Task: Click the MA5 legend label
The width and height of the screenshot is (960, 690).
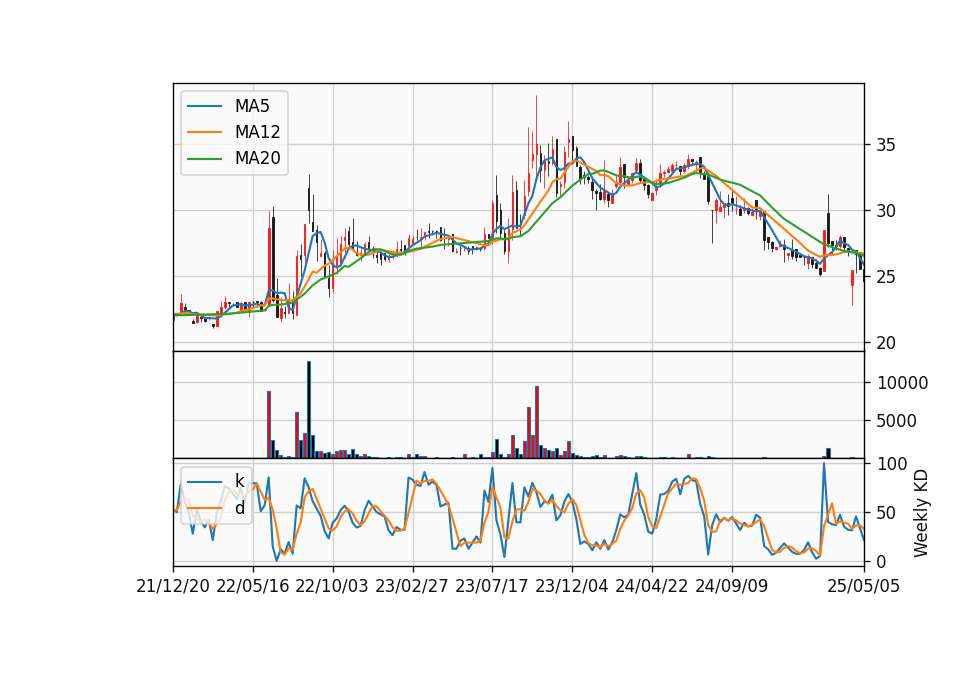Action: (x=252, y=106)
